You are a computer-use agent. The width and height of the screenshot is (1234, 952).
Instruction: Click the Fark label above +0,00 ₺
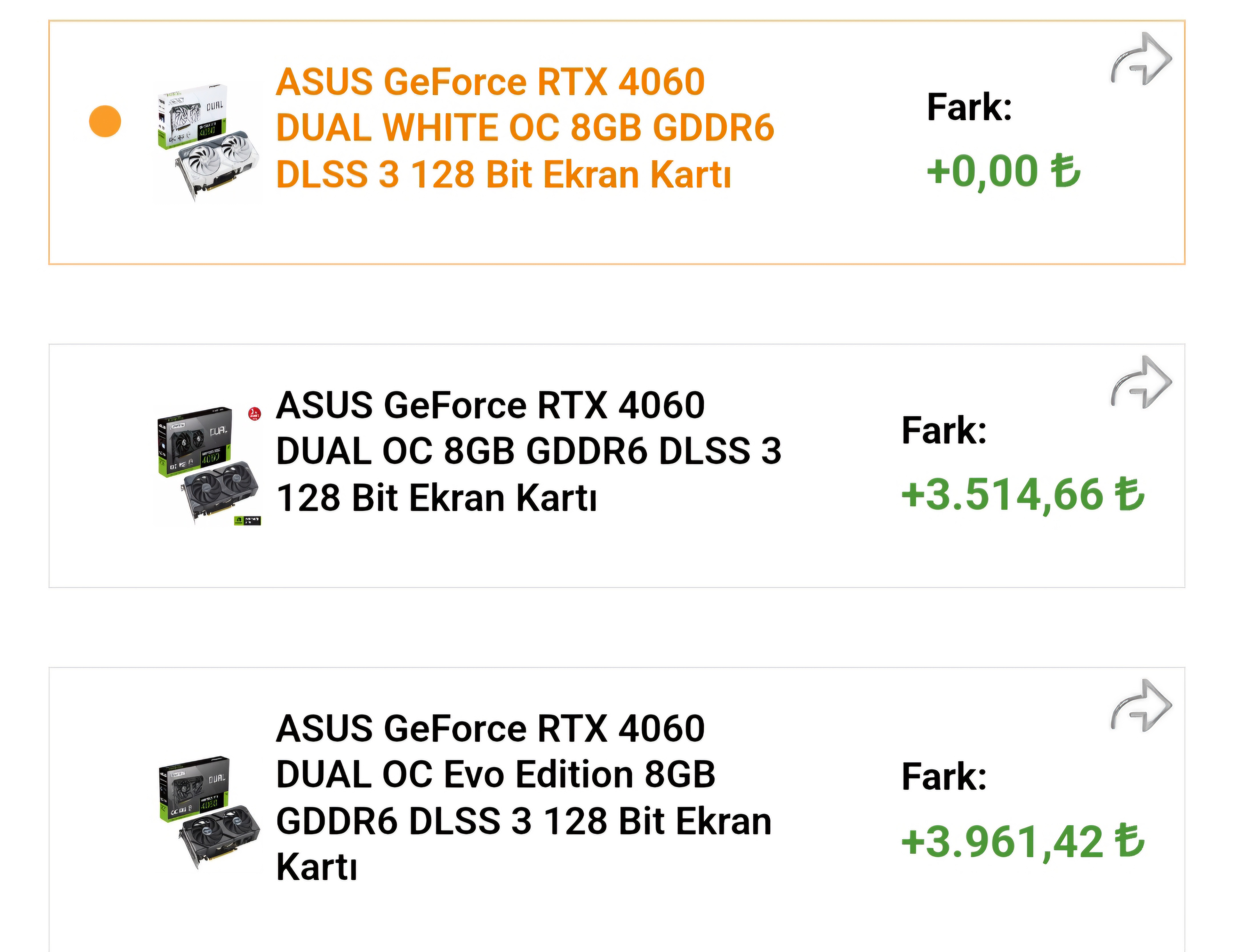pos(969,107)
